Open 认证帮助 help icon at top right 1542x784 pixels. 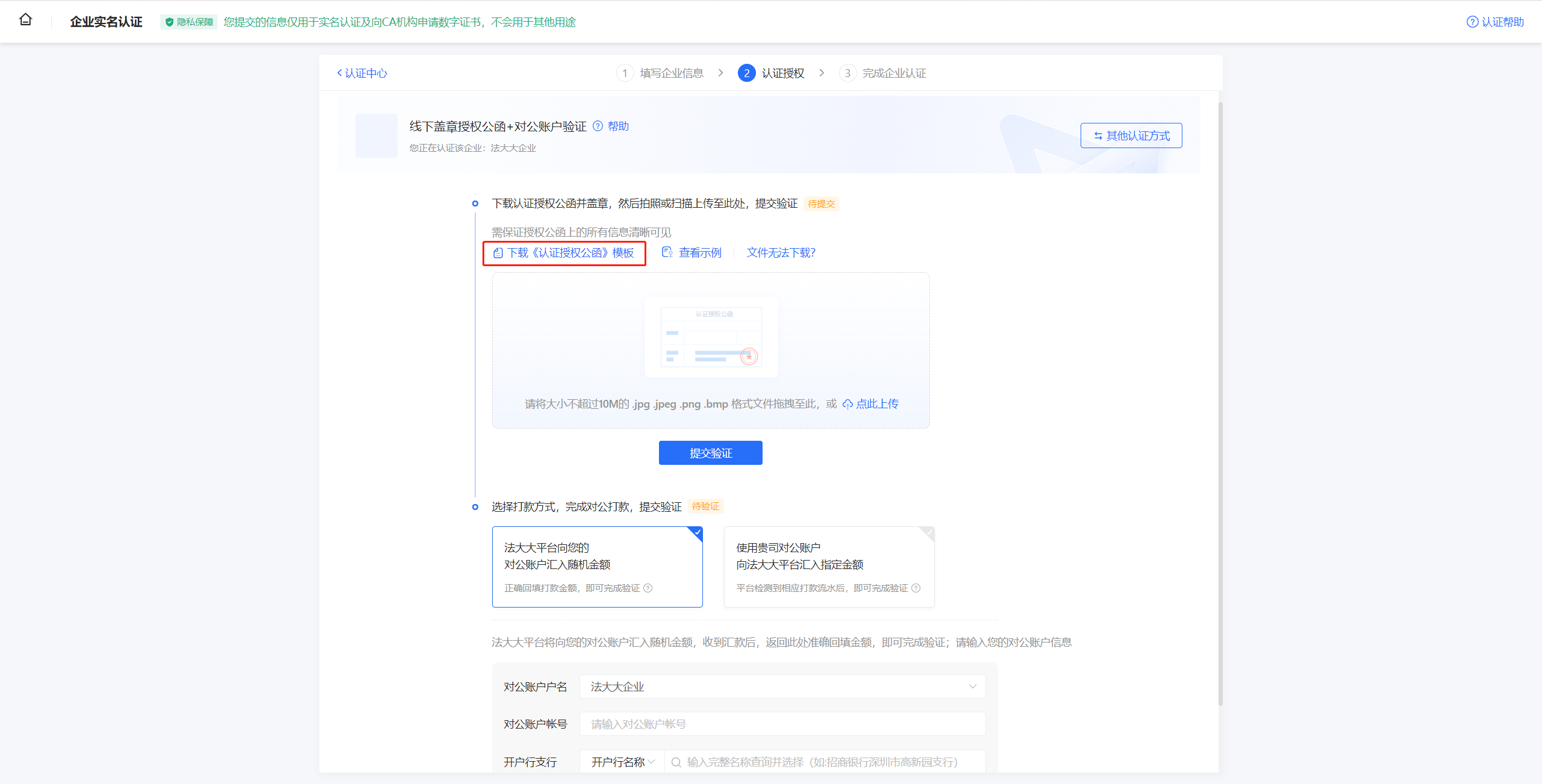(x=1472, y=22)
